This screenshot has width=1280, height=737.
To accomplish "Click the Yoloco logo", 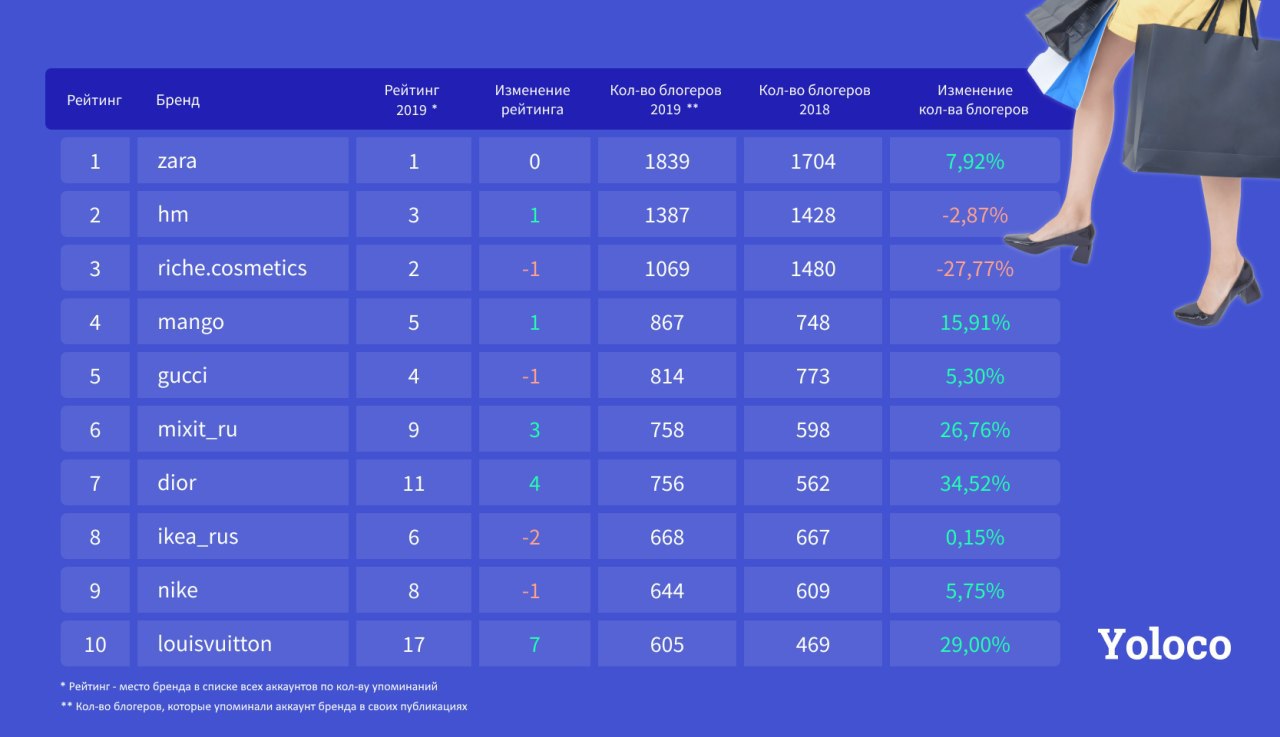I will tap(1164, 645).
